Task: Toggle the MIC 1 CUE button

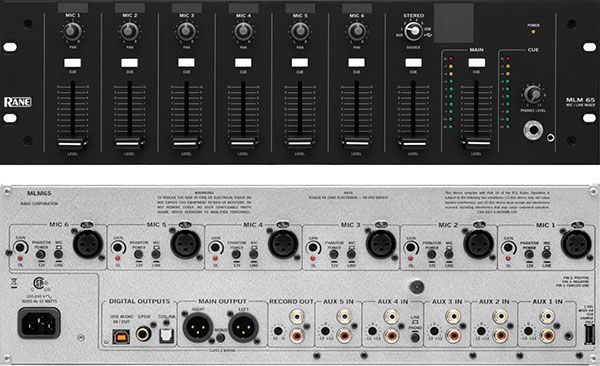Action: [x=72, y=63]
